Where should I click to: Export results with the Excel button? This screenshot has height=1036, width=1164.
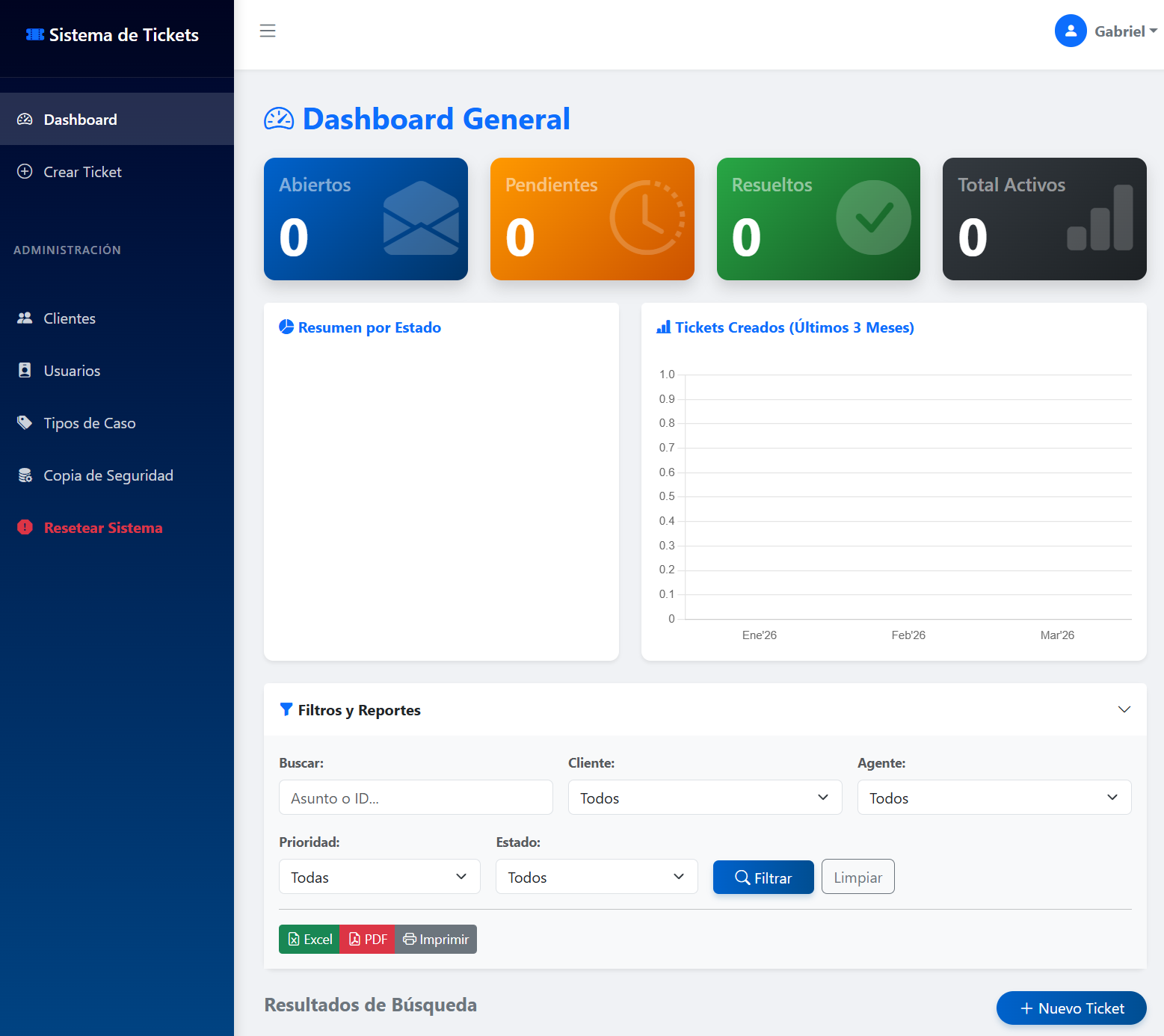(x=310, y=940)
